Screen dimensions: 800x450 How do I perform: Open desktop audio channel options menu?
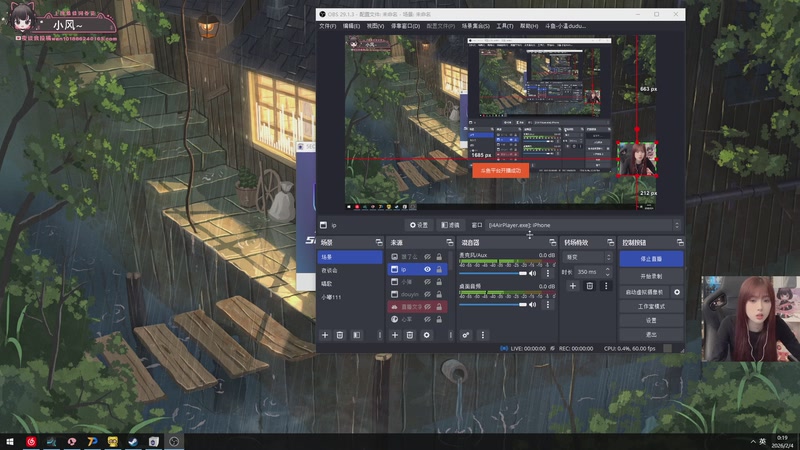click(548, 305)
